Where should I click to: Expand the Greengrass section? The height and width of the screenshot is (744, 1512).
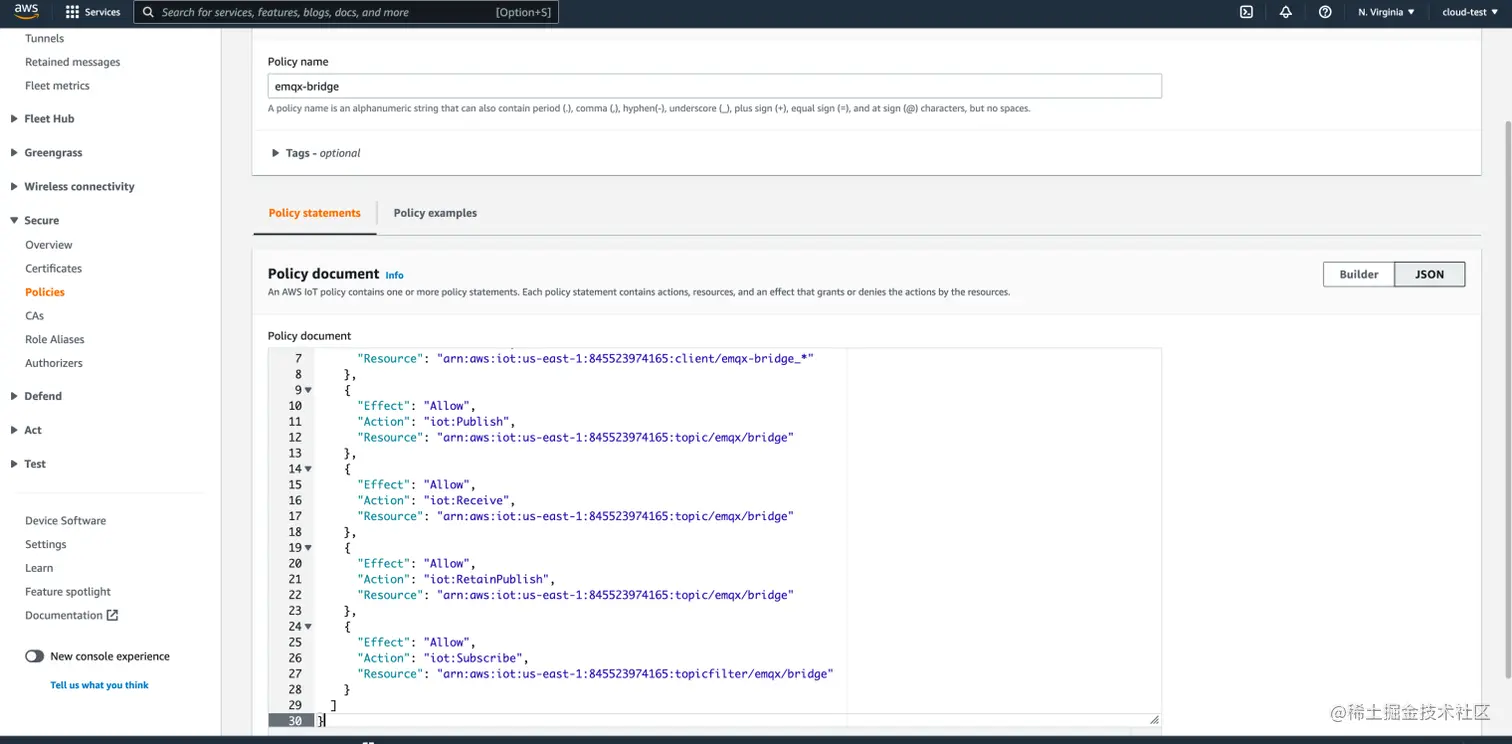click(x=46, y=152)
